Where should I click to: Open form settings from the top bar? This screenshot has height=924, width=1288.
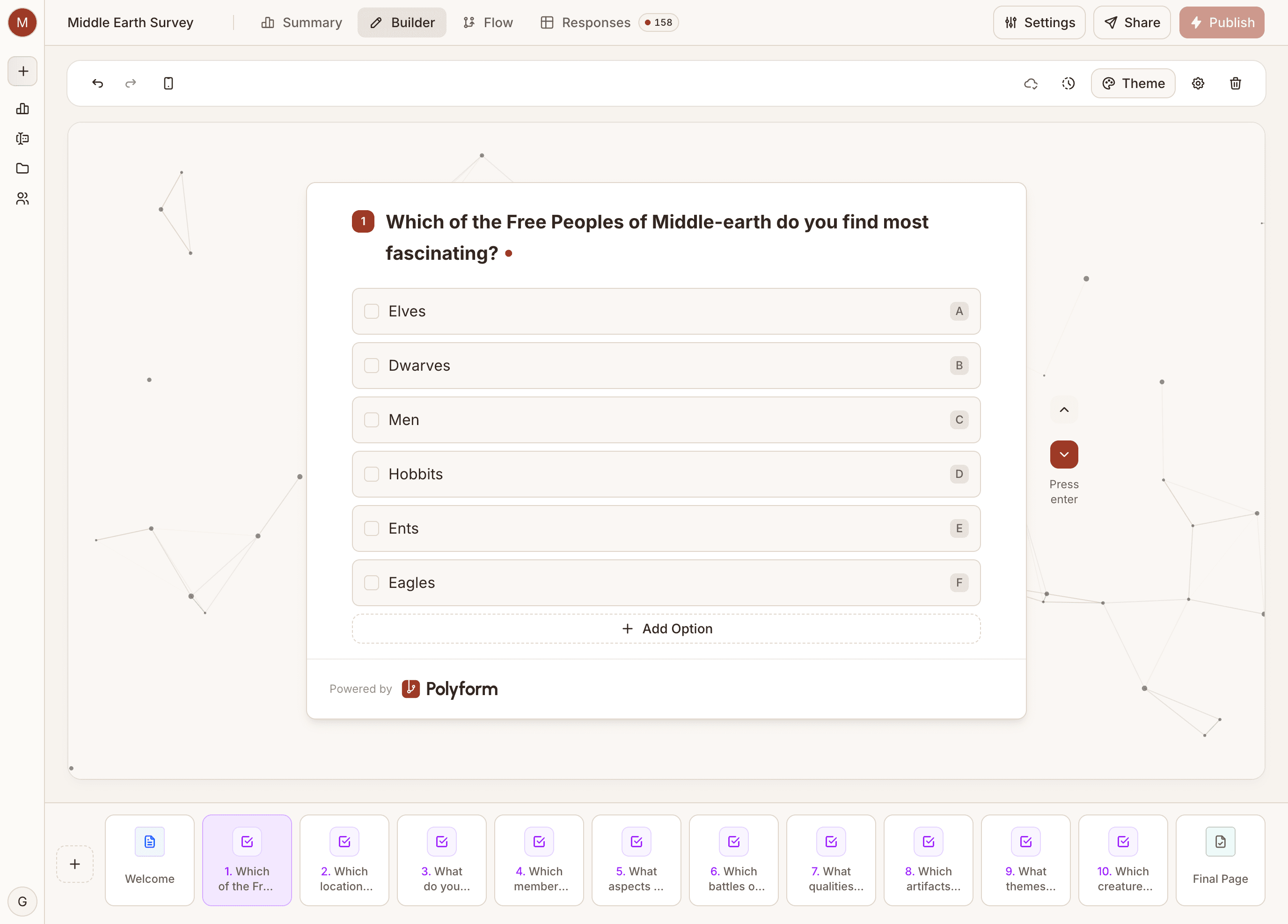click(1039, 22)
